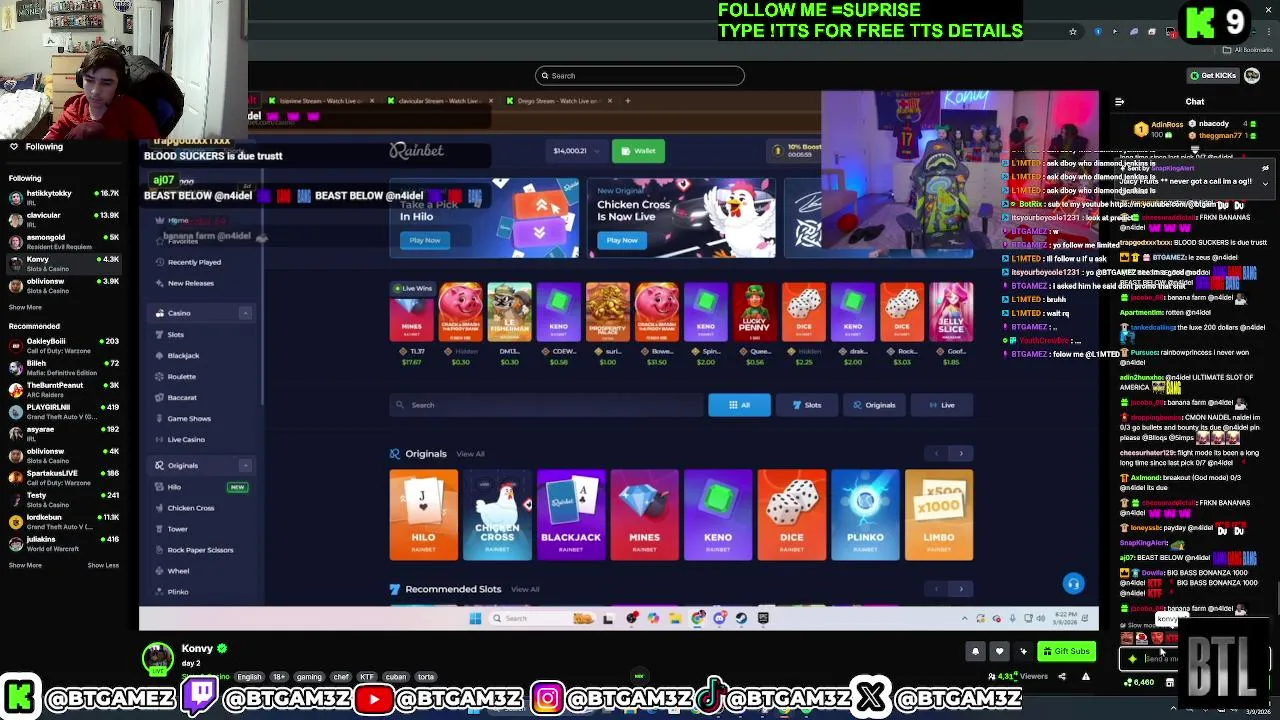
Task: Click Show More under Following
Action: [x=25, y=307]
